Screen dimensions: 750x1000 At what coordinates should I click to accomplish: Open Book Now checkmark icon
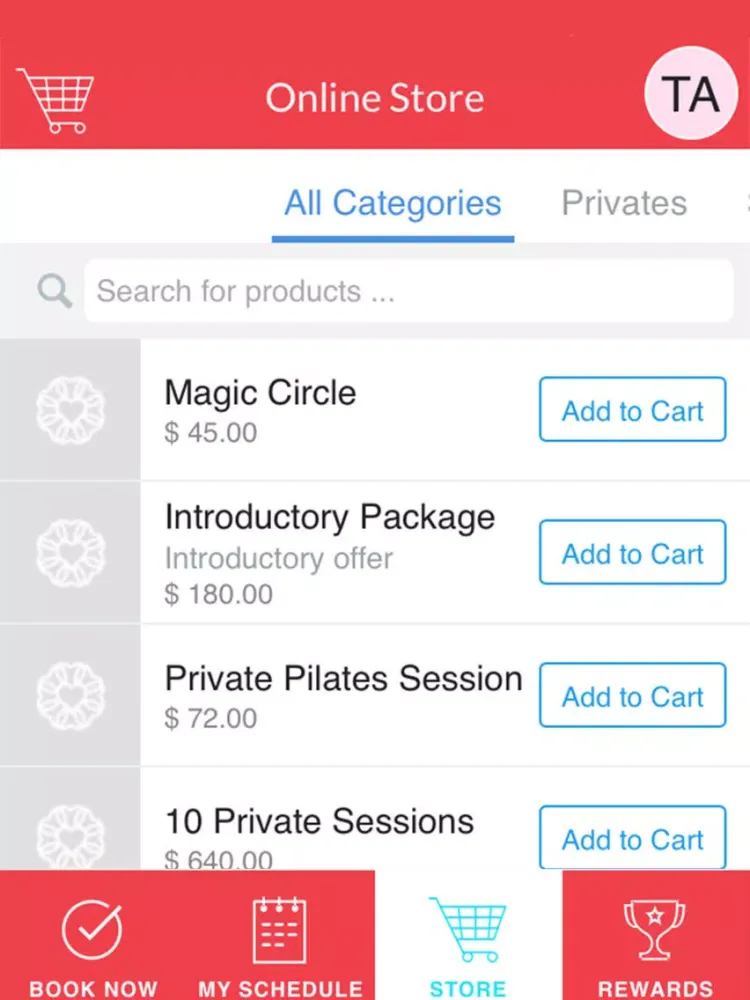point(93,930)
